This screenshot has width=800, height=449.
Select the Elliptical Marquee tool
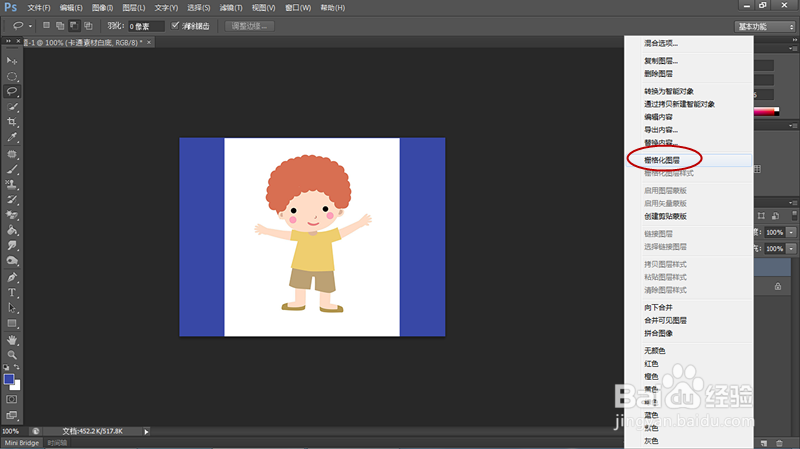tap(12, 77)
